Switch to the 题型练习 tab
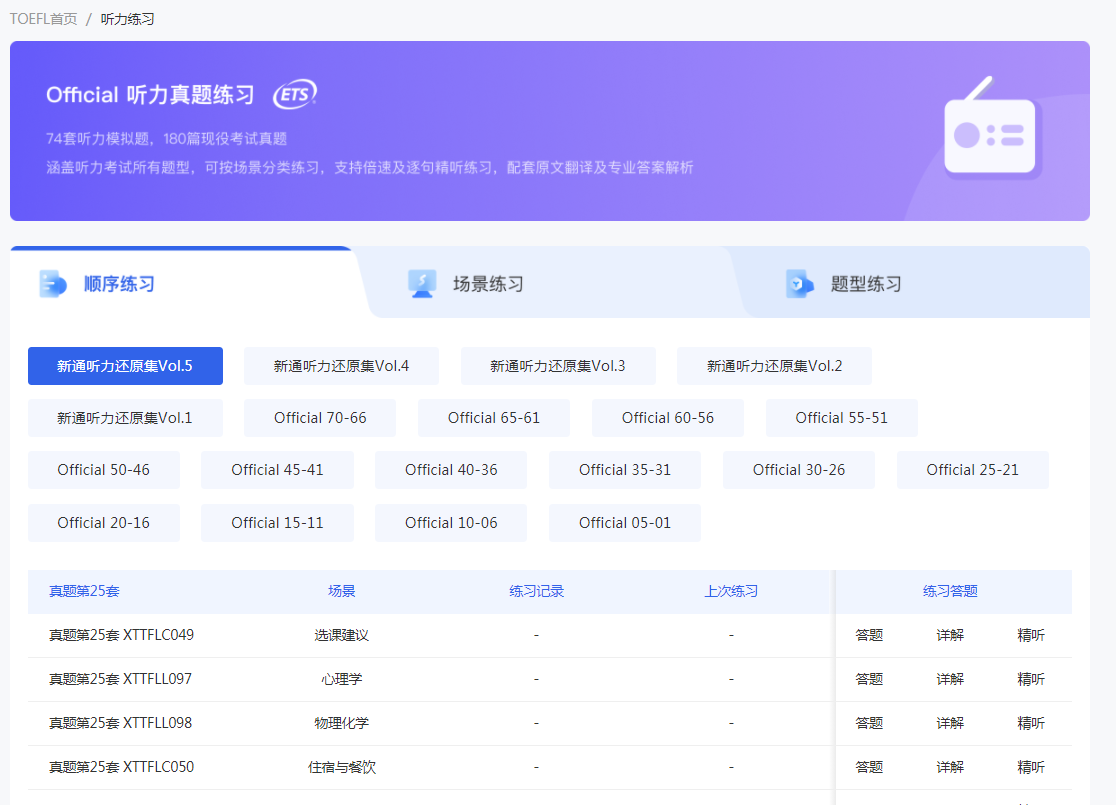Viewport: 1116px width, 805px height. pos(866,284)
